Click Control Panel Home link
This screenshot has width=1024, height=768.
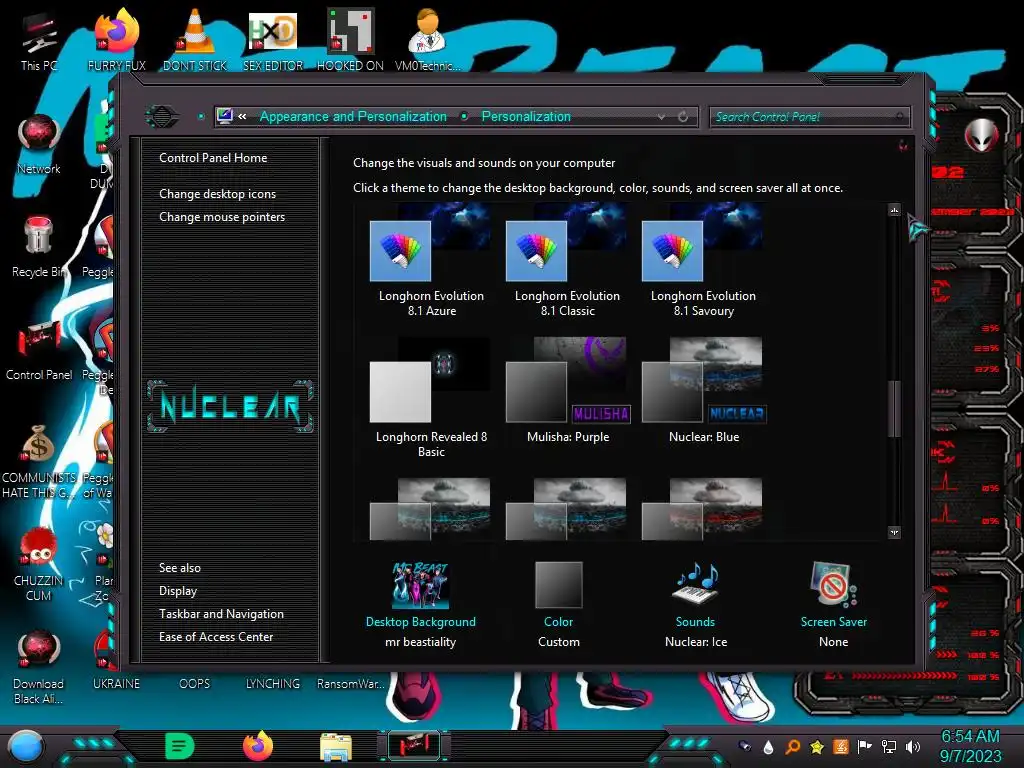tap(213, 158)
